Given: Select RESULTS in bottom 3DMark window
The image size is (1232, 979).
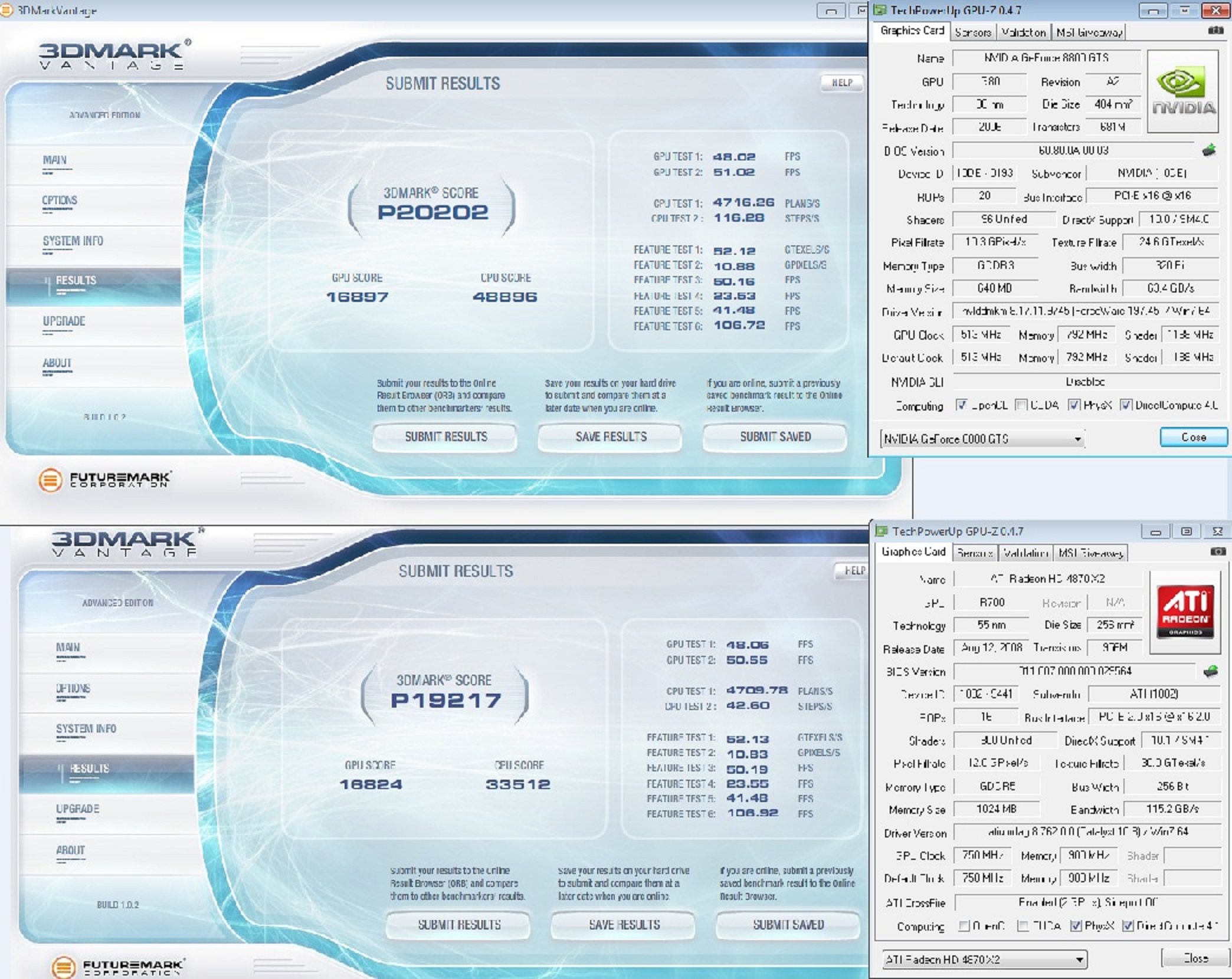Looking at the screenshot, I should (107, 773).
